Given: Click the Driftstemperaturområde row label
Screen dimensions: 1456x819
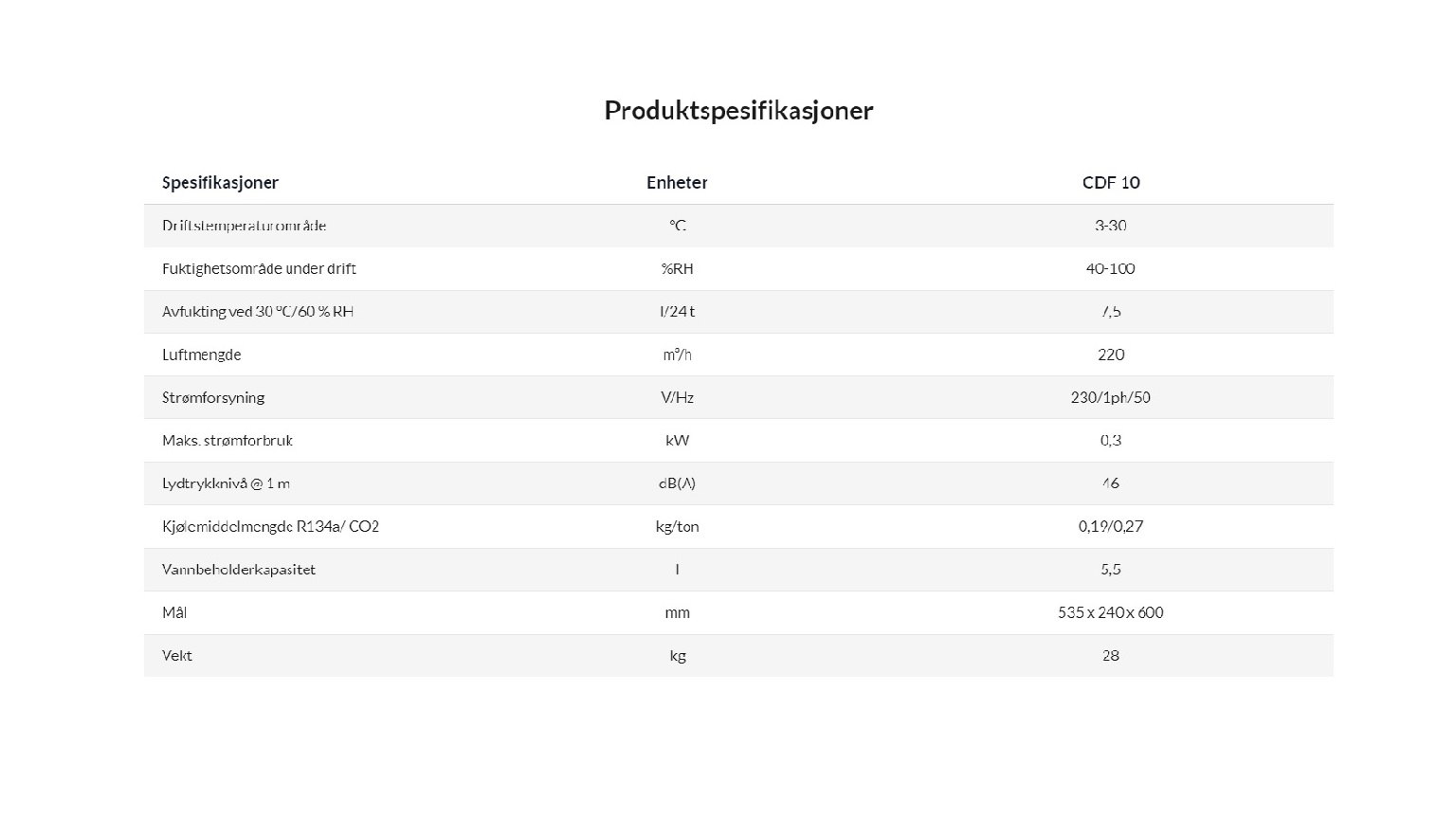Looking at the screenshot, I should (244, 226).
